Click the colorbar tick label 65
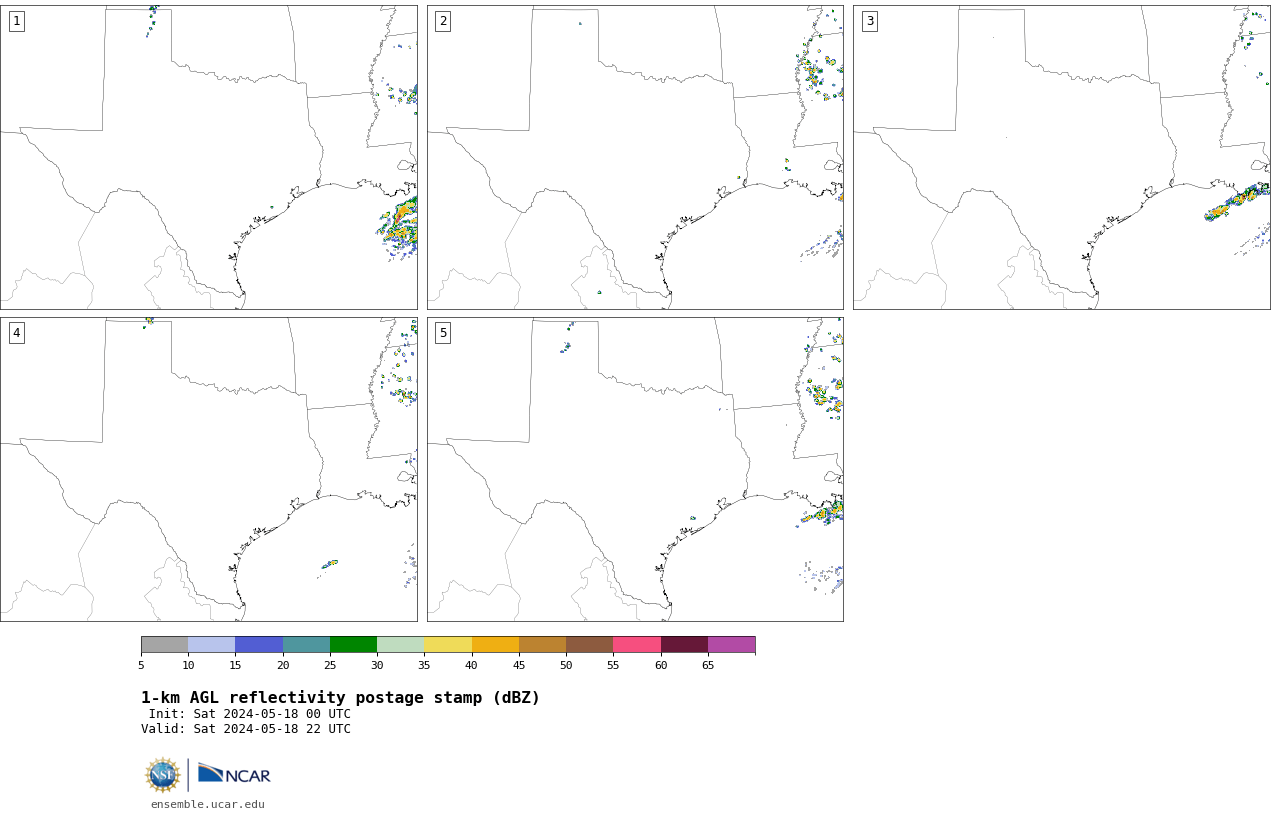 pyautogui.click(x=708, y=665)
